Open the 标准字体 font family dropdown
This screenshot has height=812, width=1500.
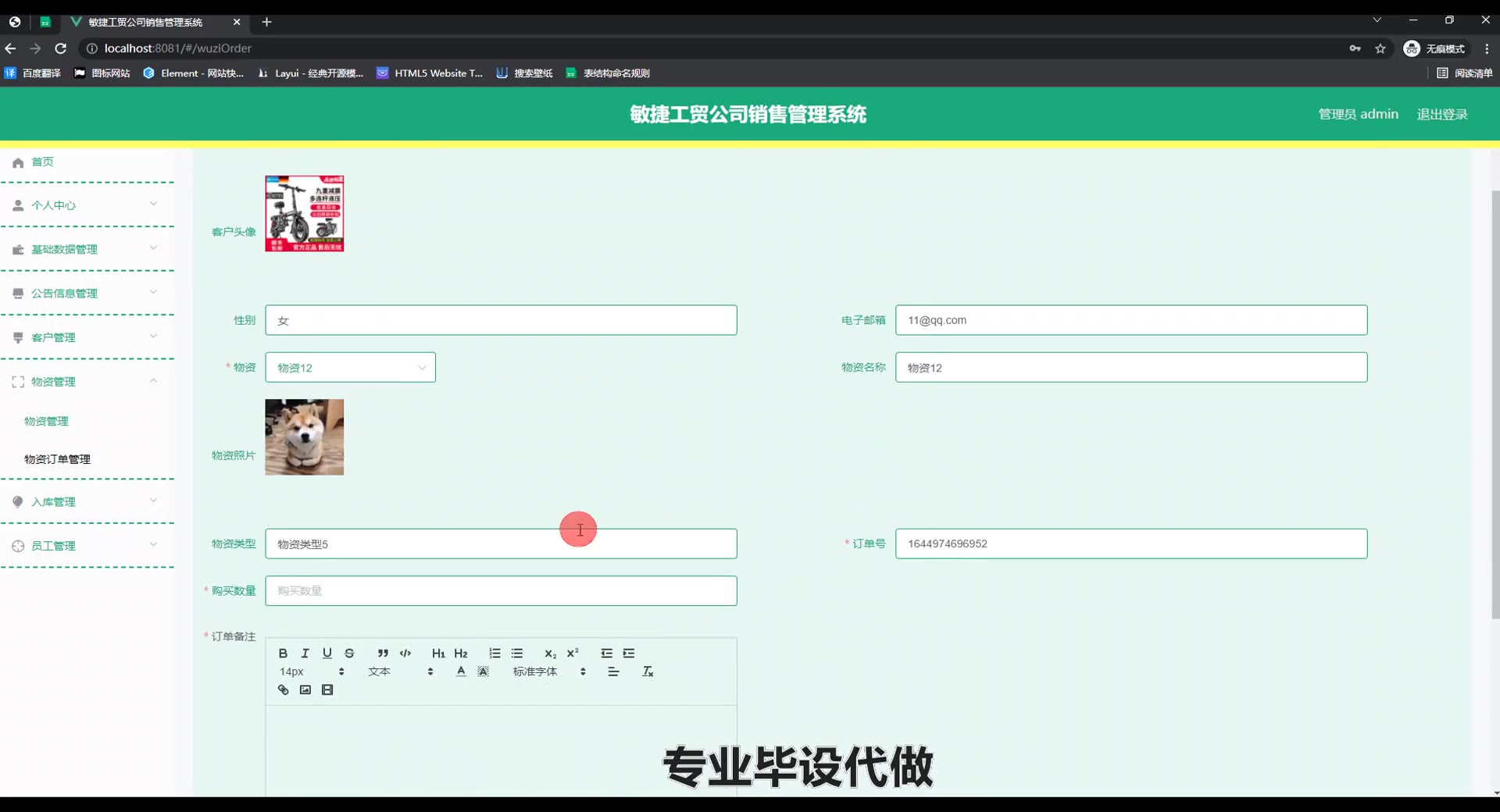pyautogui.click(x=549, y=672)
